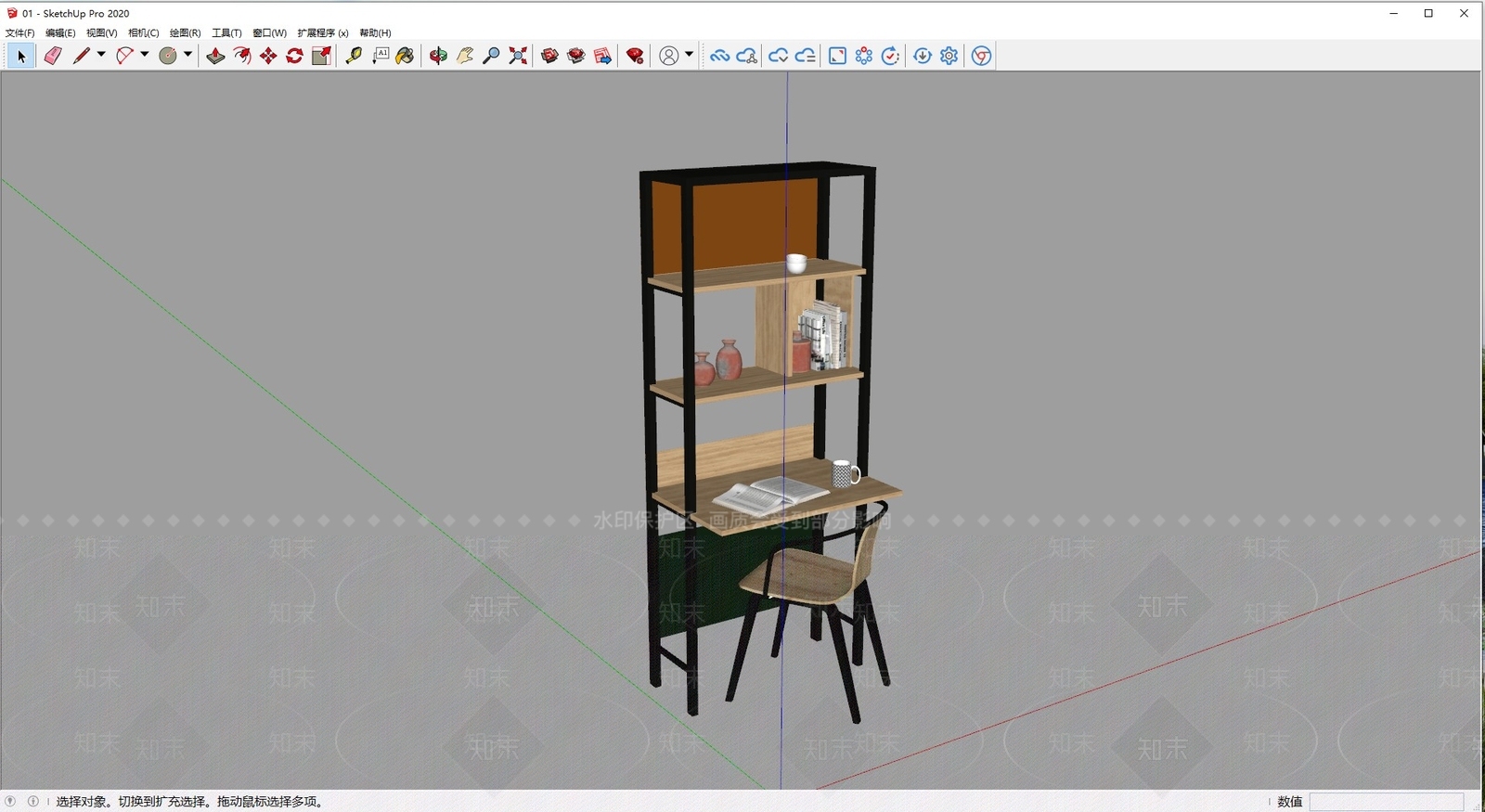Select the Pan hand tool
Viewport: 1485px width, 812px height.
tap(465, 56)
